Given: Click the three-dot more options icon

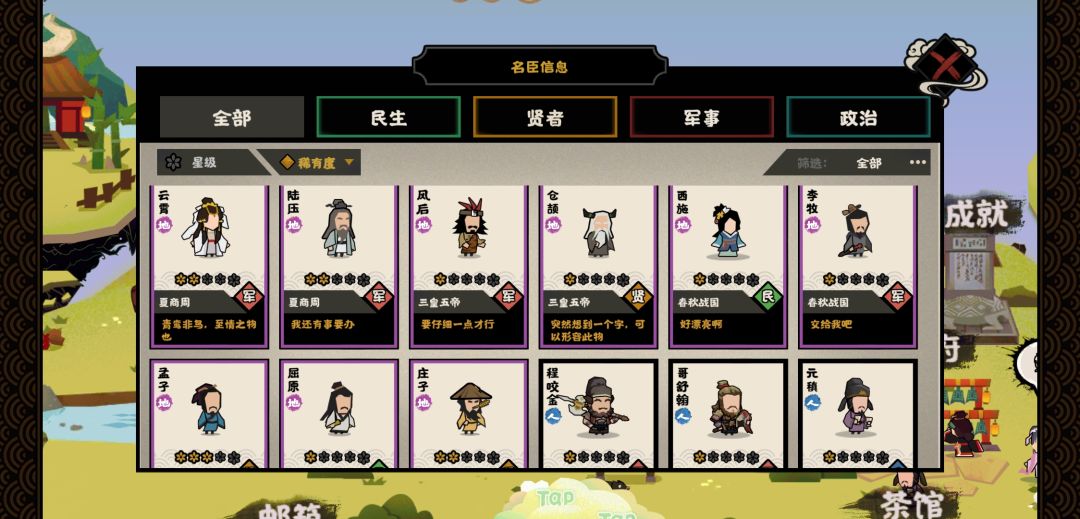Looking at the screenshot, I should pyautogui.click(x=917, y=162).
